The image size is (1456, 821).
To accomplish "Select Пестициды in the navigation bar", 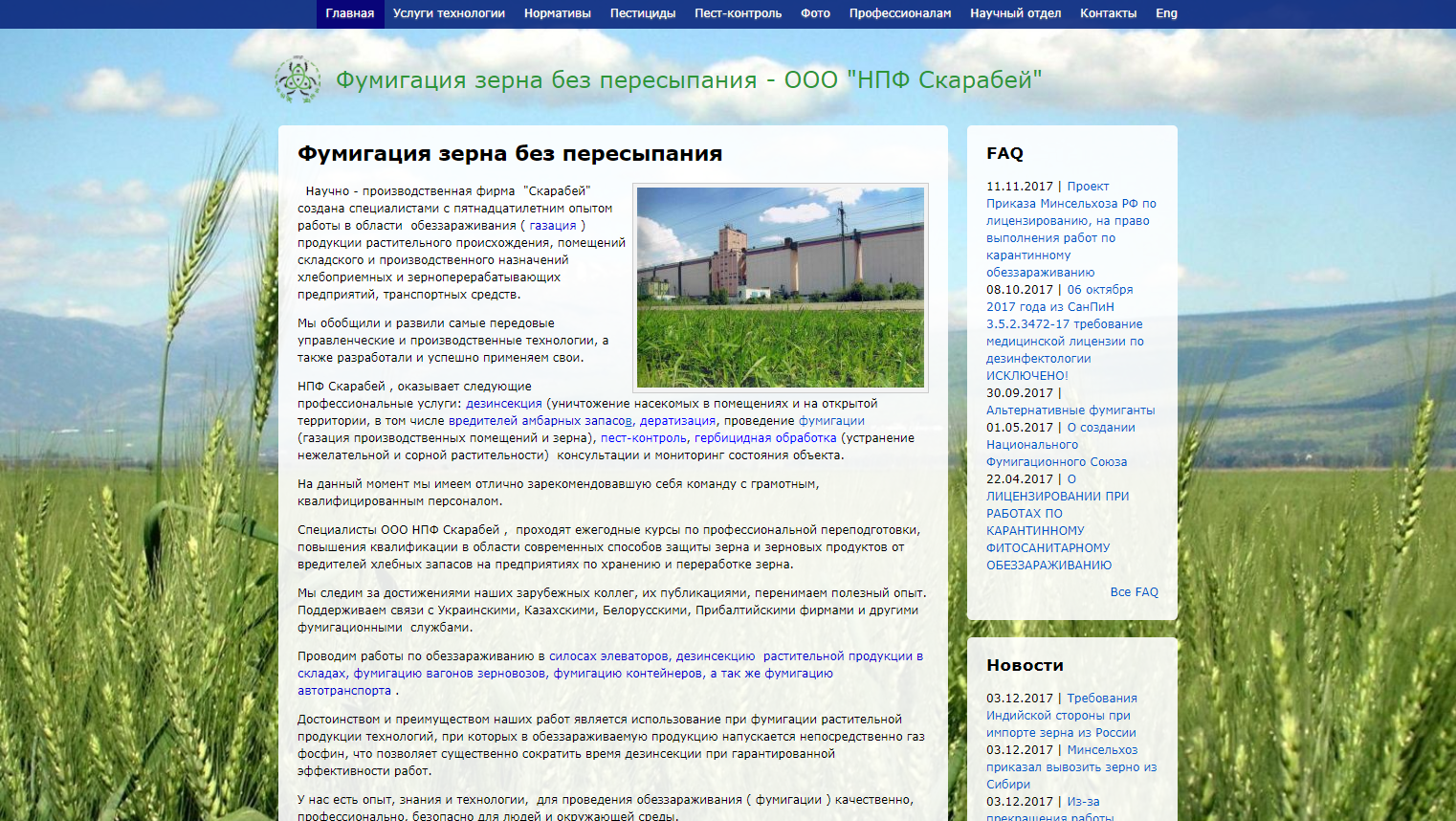I will click(643, 13).
